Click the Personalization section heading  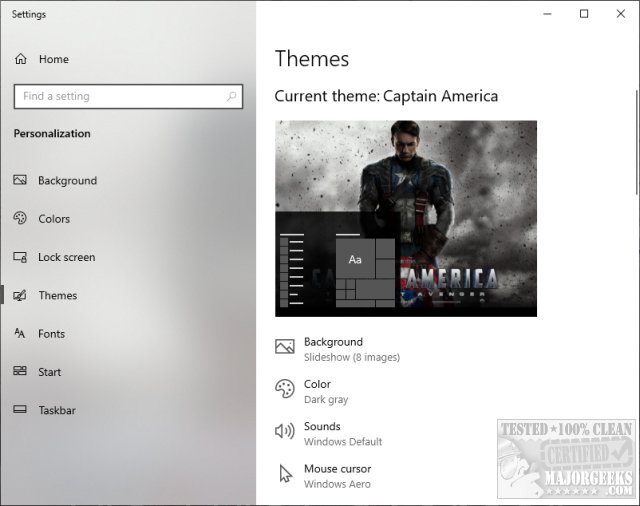52,133
